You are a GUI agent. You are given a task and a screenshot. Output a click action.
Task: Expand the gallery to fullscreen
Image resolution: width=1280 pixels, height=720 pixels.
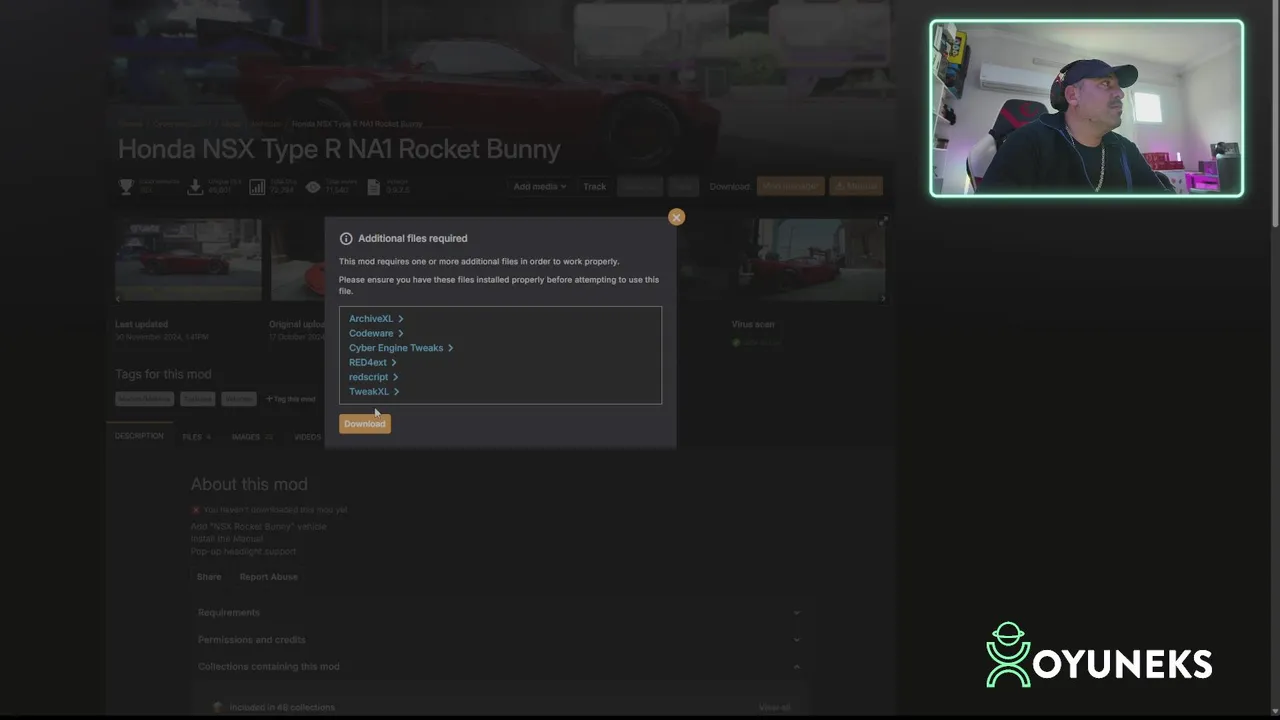(x=883, y=221)
